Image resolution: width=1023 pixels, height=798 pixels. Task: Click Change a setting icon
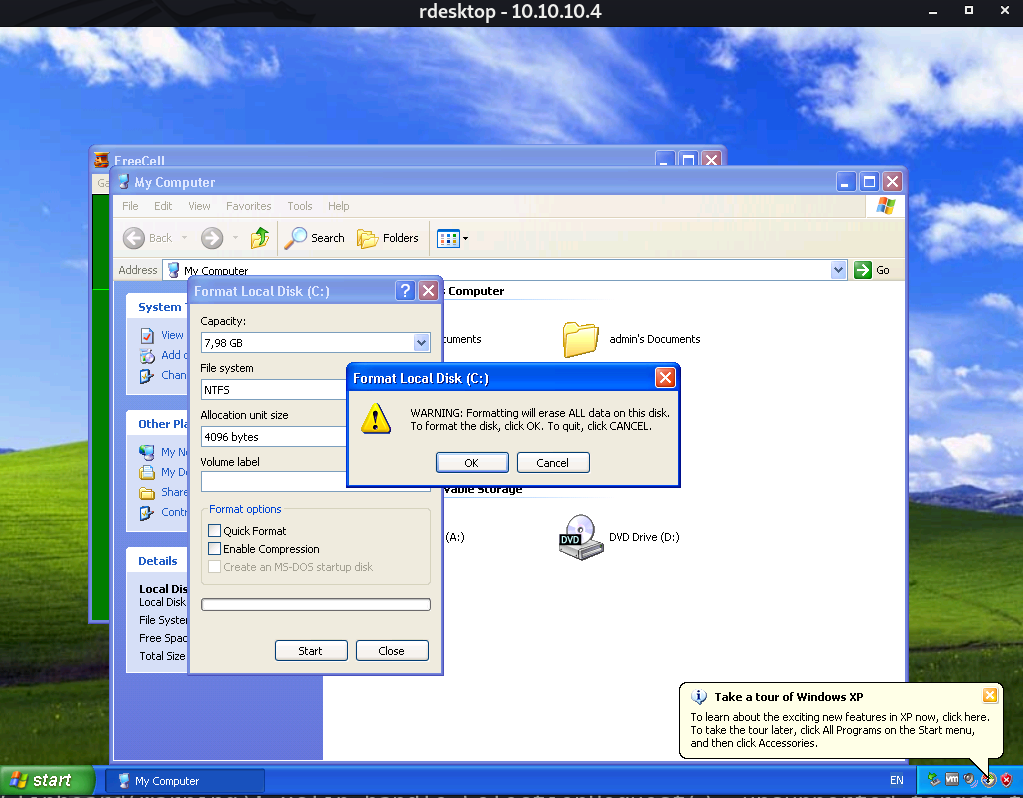pos(147,376)
